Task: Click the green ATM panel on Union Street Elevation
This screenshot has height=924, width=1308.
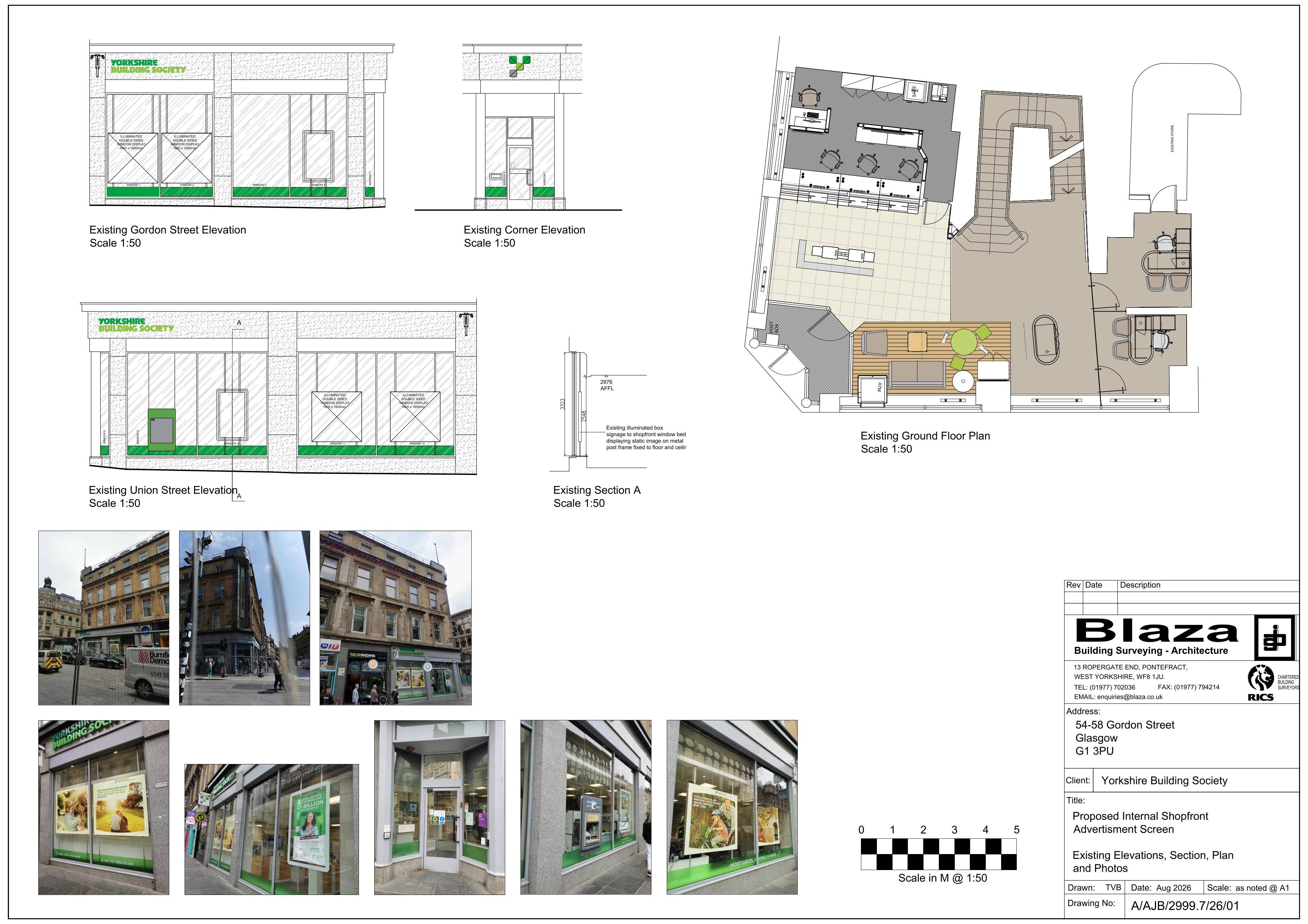Action: [161, 430]
